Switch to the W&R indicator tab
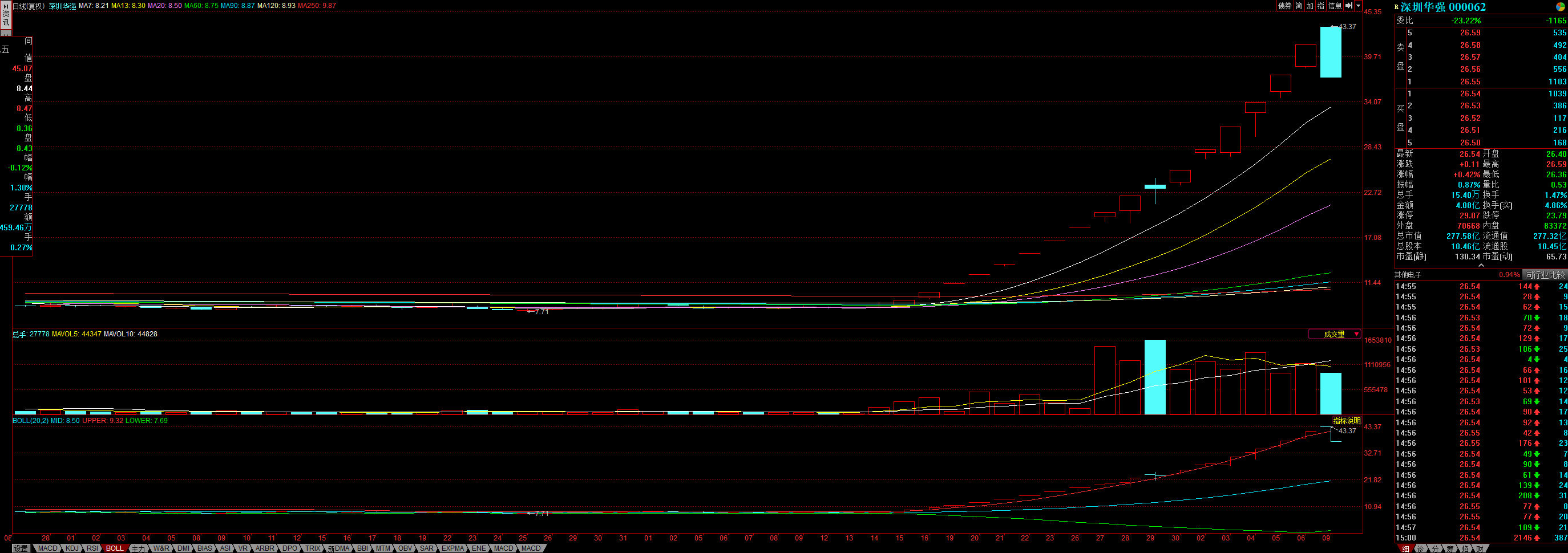This screenshot has width=1568, height=553. 161,548
